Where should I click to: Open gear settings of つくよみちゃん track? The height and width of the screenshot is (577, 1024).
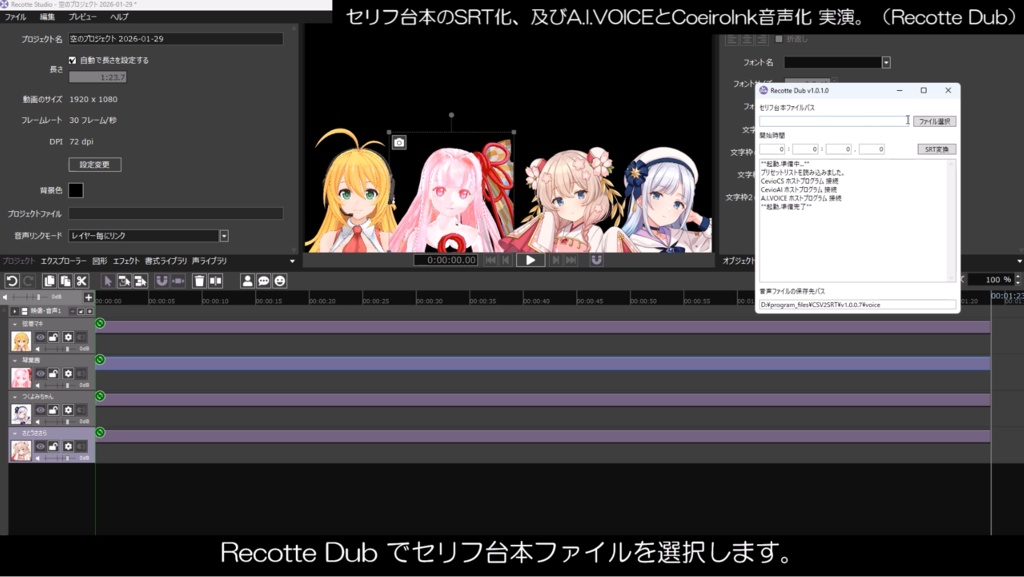[x=68, y=410]
